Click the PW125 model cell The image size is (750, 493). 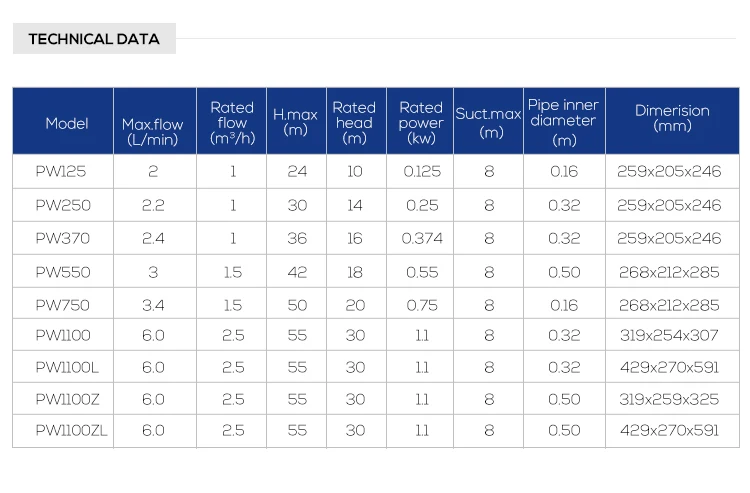pyautogui.click(x=60, y=171)
